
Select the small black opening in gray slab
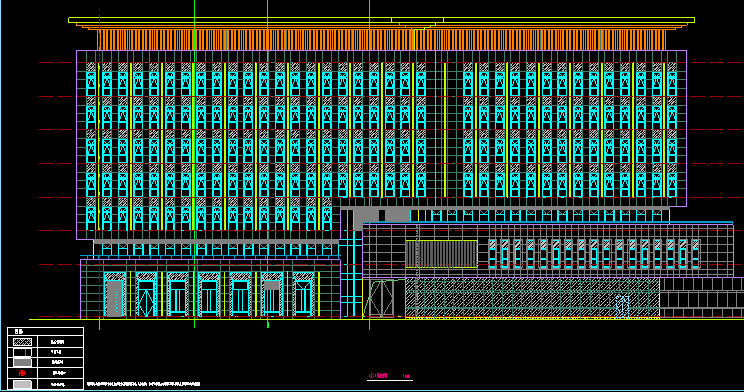point(382,215)
